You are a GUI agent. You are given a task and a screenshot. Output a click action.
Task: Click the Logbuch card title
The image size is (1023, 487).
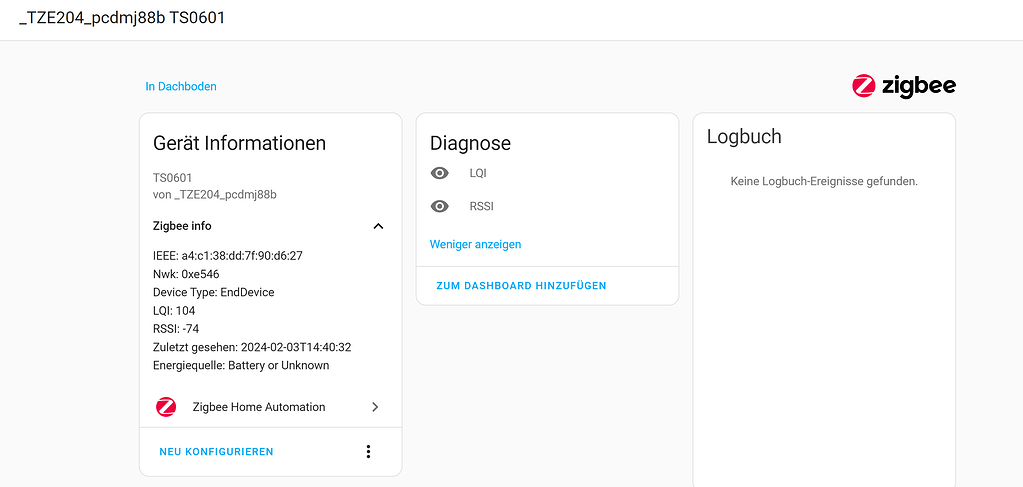pos(744,136)
